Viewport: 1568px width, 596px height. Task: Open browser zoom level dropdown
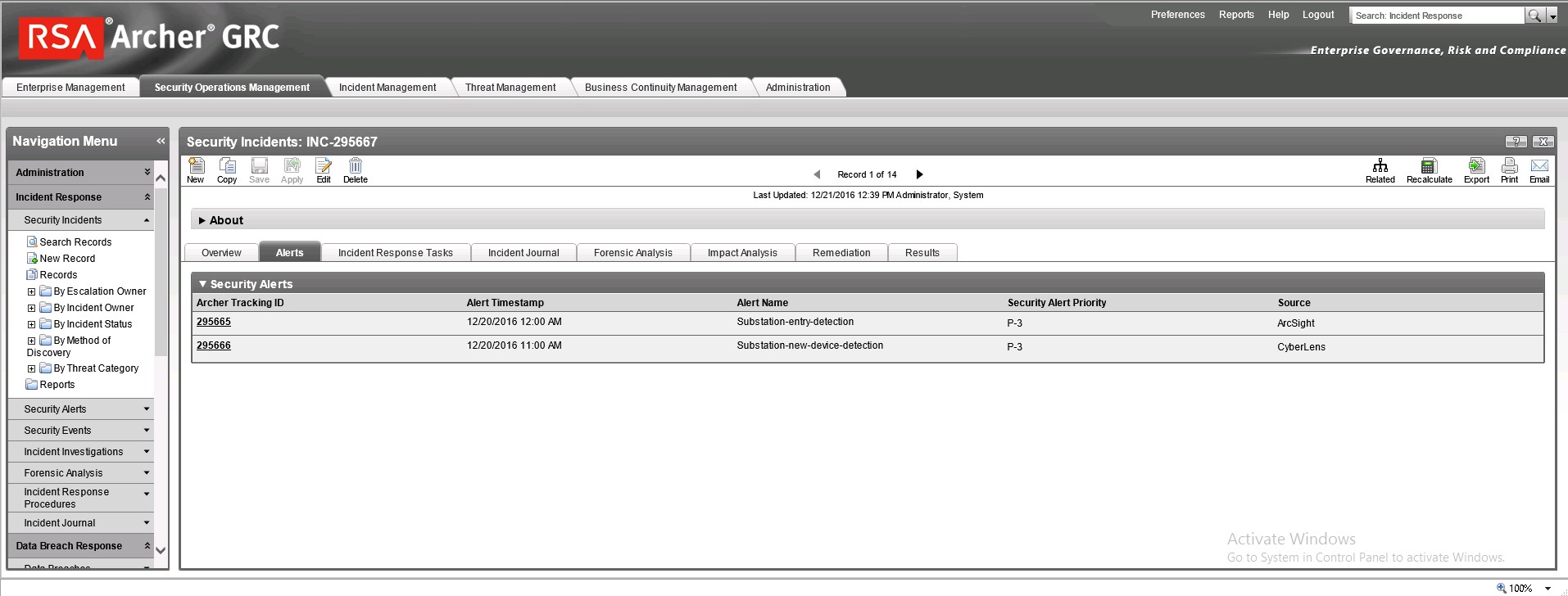coord(1548,588)
